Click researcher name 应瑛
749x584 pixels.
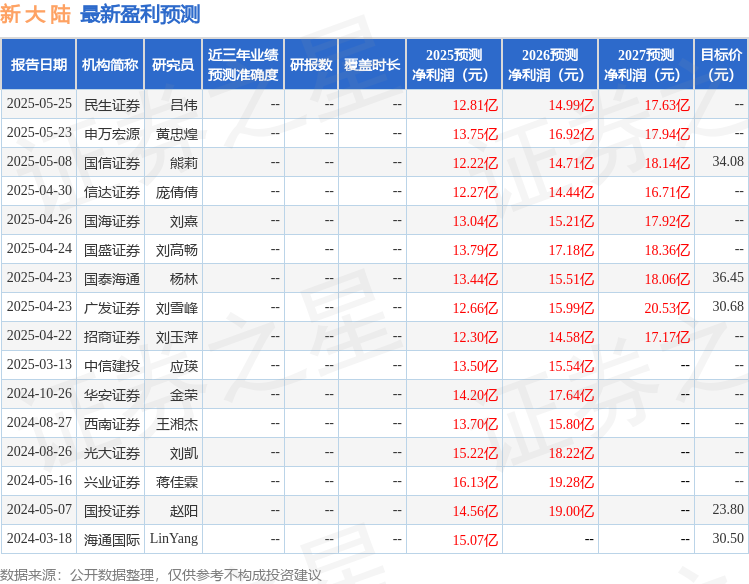coord(184,366)
